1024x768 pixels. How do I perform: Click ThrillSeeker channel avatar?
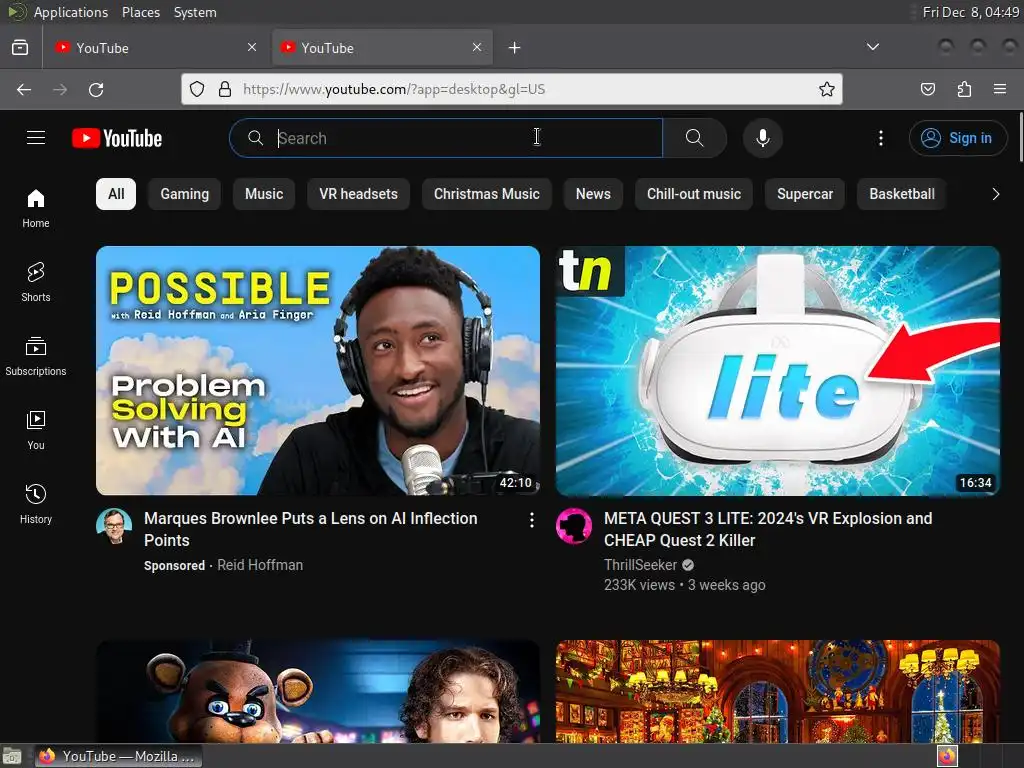[x=574, y=526]
